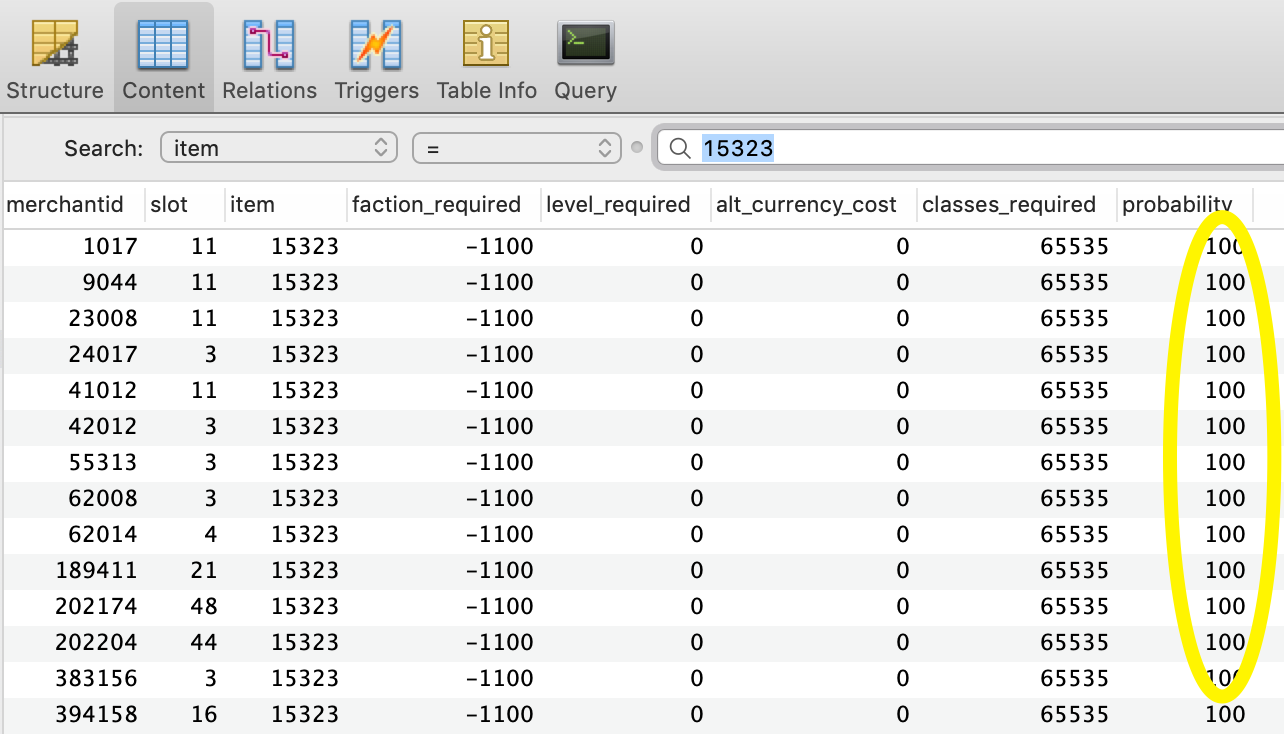Click the faction_required column header
The image size is (1284, 734).
[436, 205]
